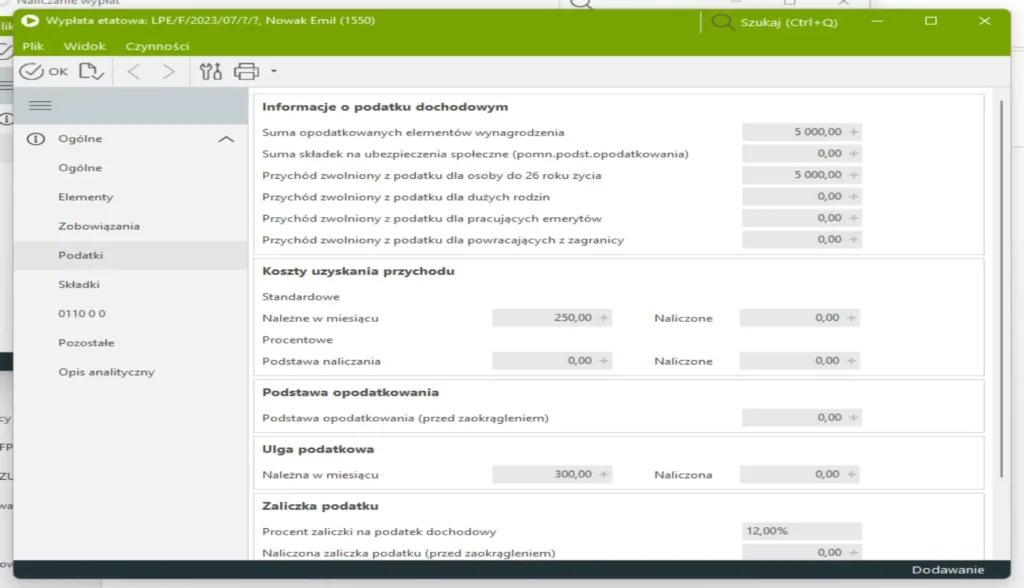Click the save document icon in toolbar
The height and width of the screenshot is (588, 1024).
91,71
